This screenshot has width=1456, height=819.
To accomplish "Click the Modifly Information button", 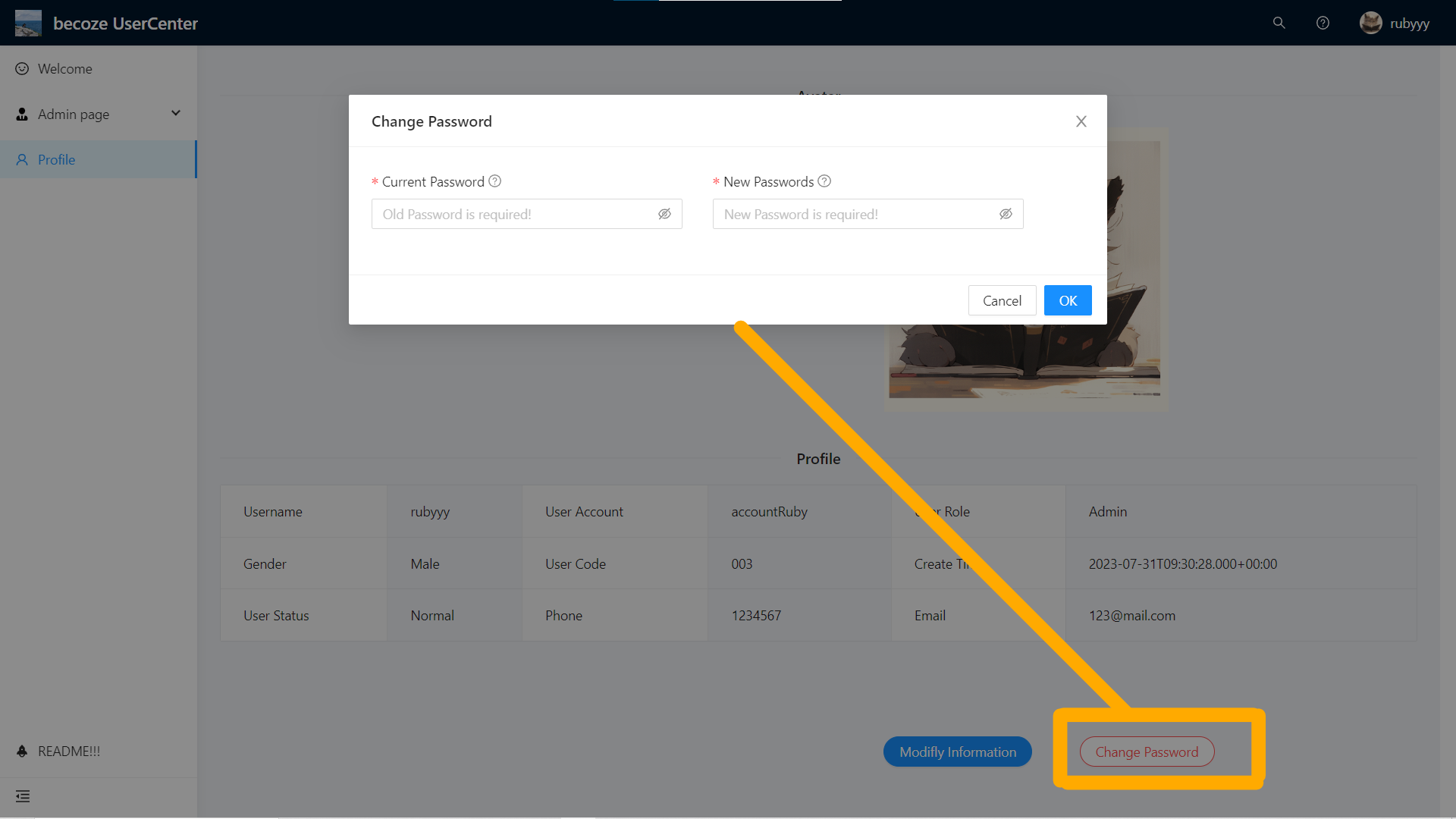I will point(958,752).
